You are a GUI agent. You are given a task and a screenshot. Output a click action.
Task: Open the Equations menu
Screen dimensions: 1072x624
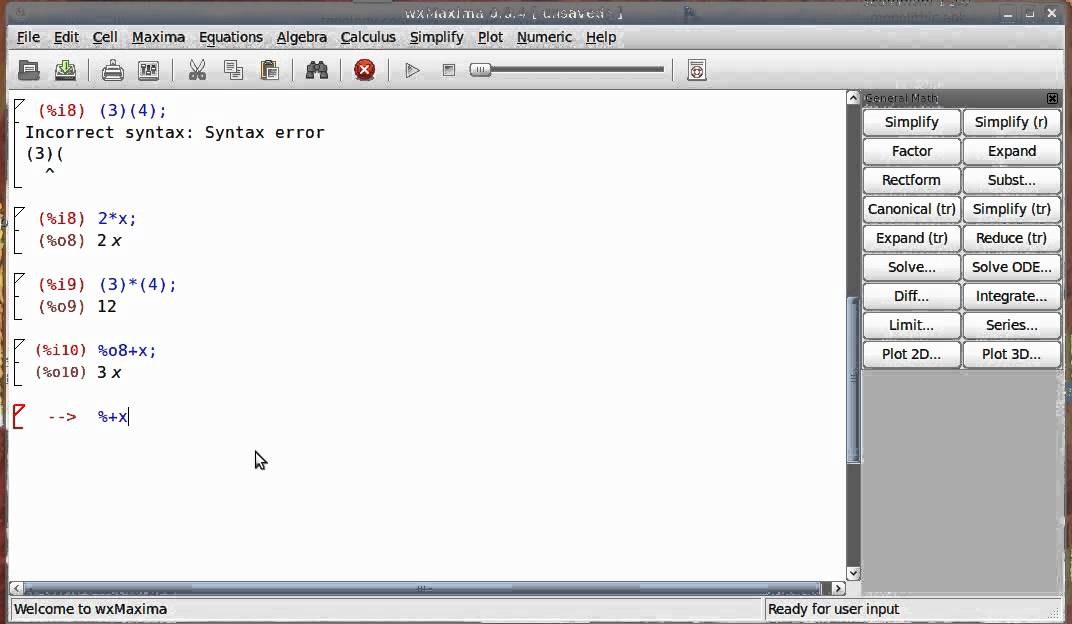point(231,37)
